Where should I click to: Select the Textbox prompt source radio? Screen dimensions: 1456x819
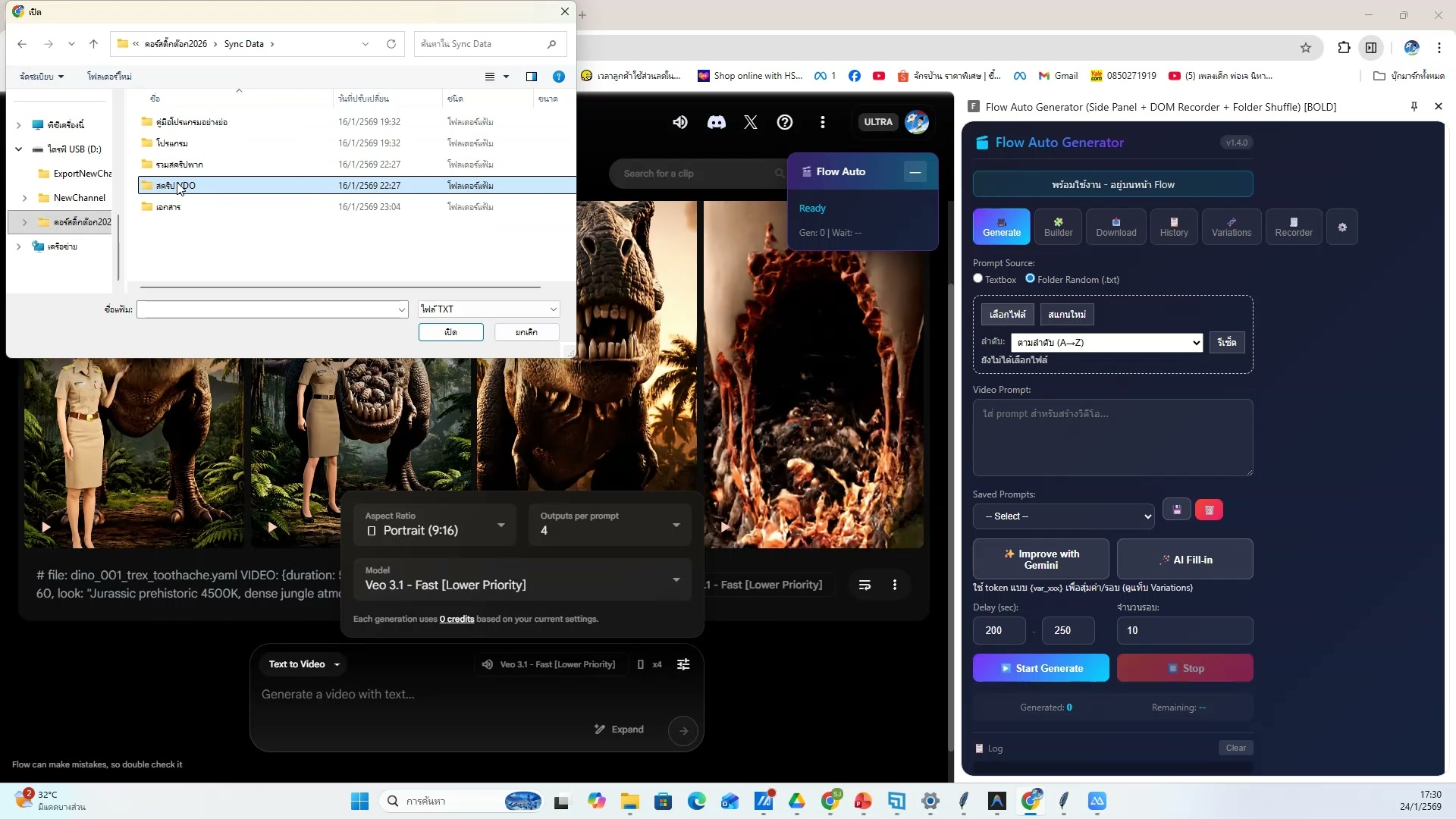coord(978,279)
